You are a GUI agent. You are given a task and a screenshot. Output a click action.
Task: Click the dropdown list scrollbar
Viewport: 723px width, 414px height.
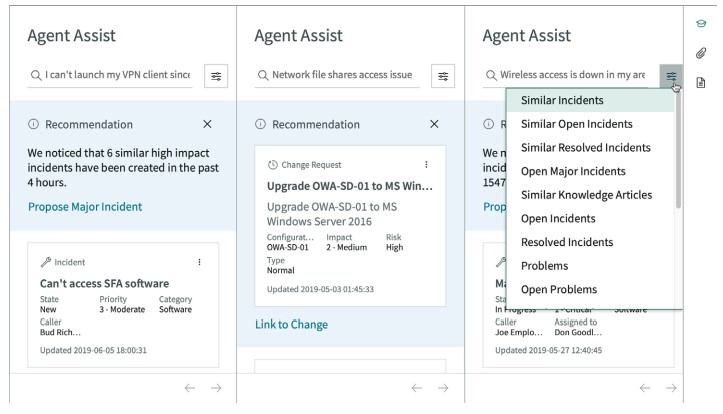pos(679,150)
